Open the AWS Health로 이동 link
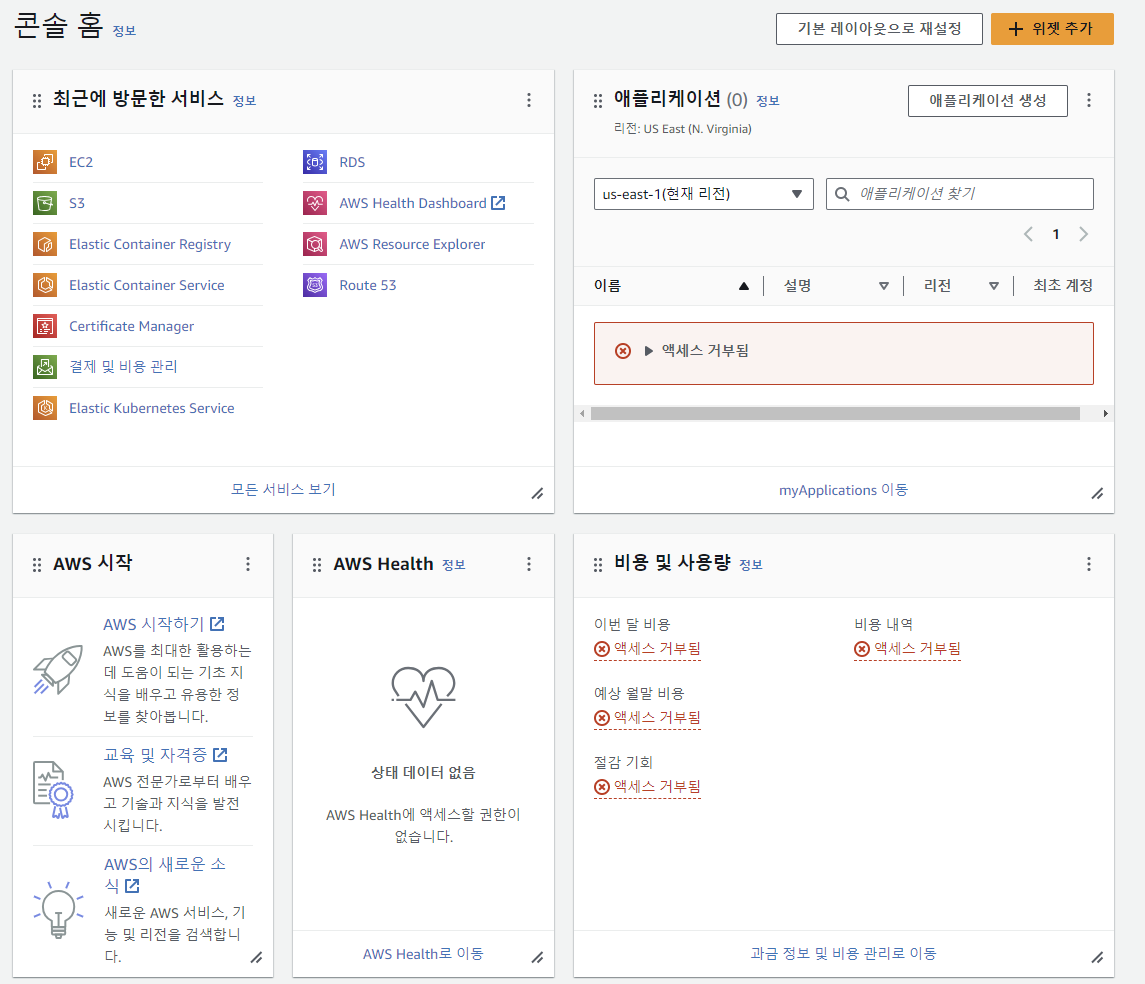 (424, 953)
